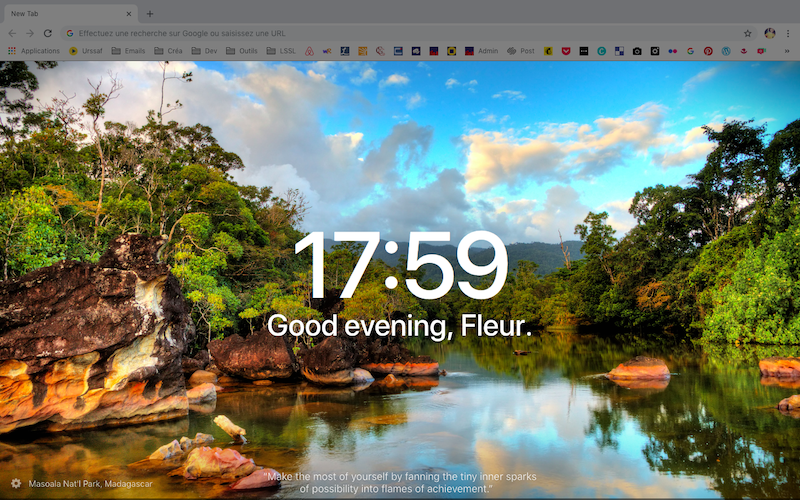800x500 pixels.
Task: Expand the Emails bookmark folder
Action: tap(128, 50)
